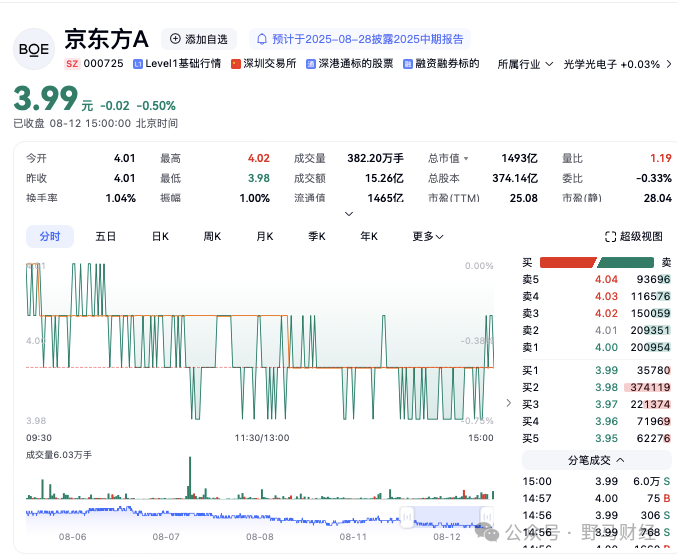677x559 pixels.
Task: Open the 2025中期报告 disclosure notice link
Action: pos(360,39)
